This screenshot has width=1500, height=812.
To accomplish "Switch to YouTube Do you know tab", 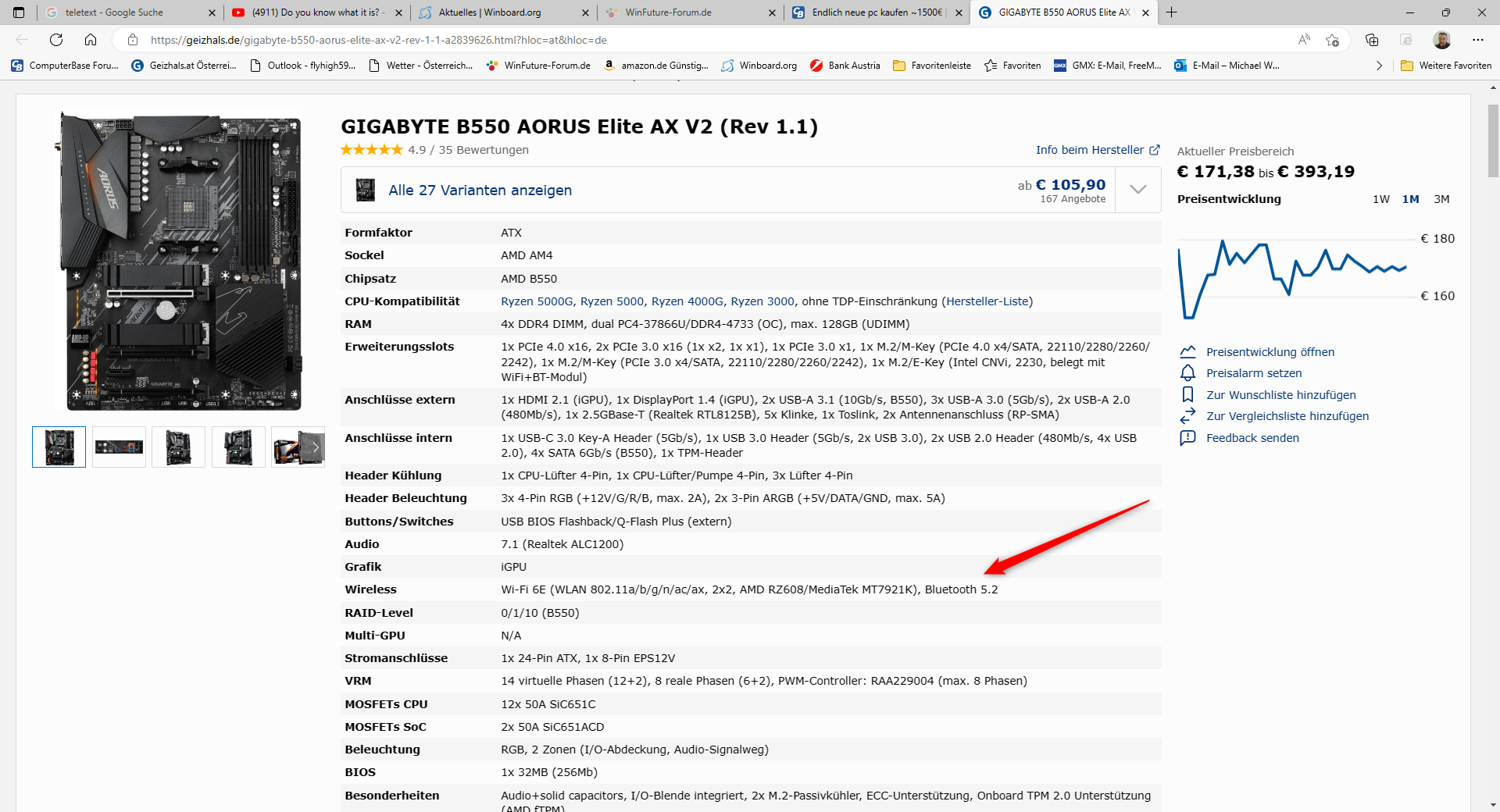I will click(x=317, y=12).
